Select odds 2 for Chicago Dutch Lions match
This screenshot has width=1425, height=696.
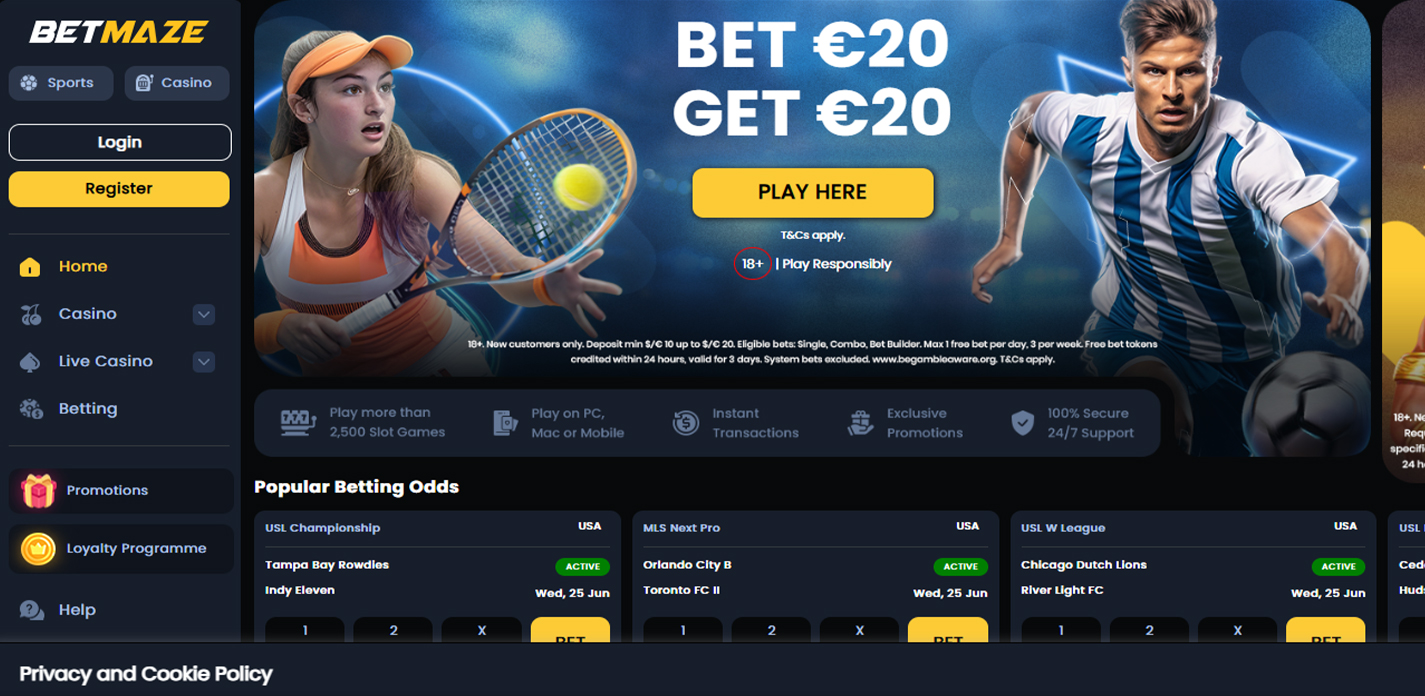[1149, 630]
